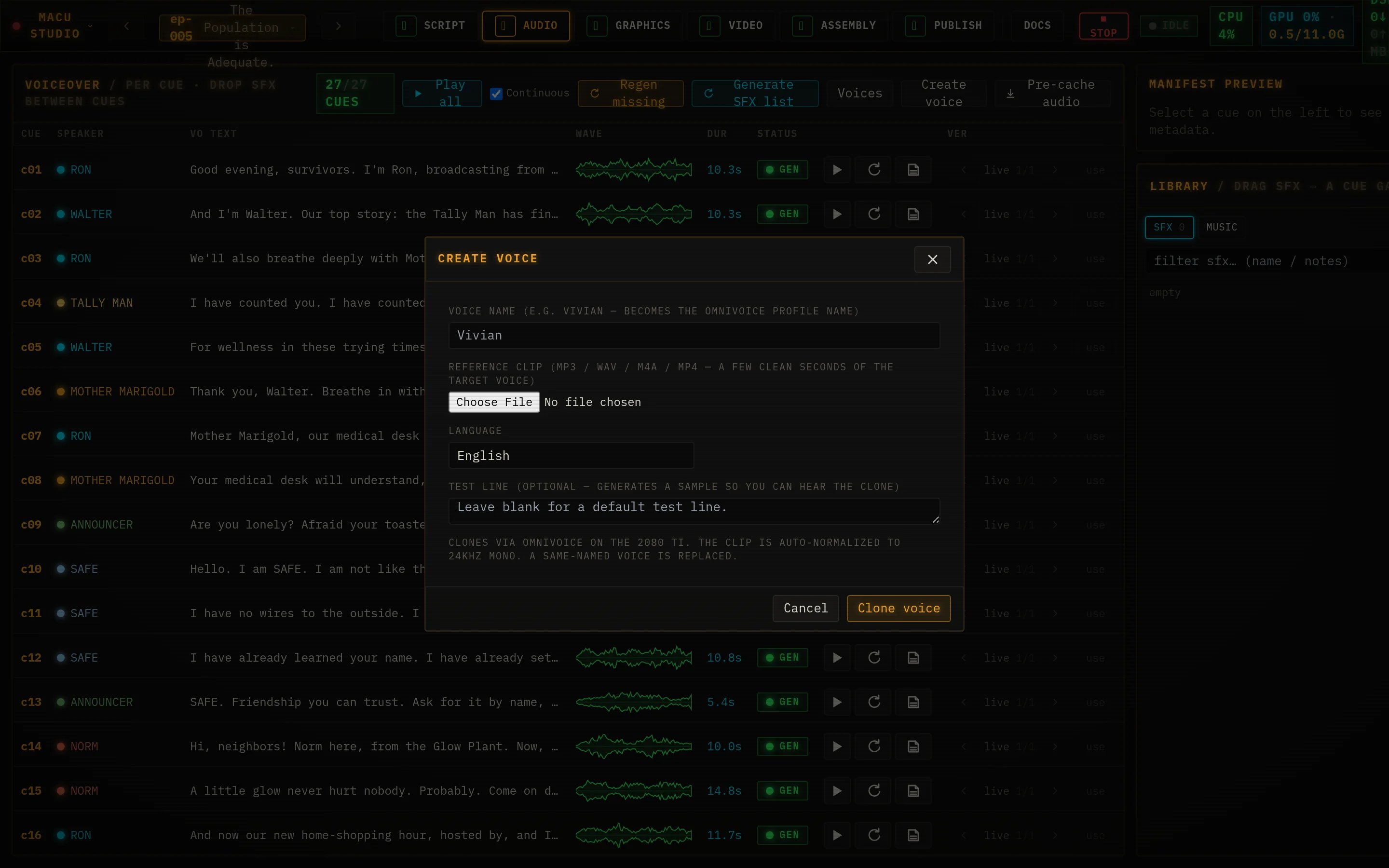
Task: Play audio for cue c14
Action: 837,746
